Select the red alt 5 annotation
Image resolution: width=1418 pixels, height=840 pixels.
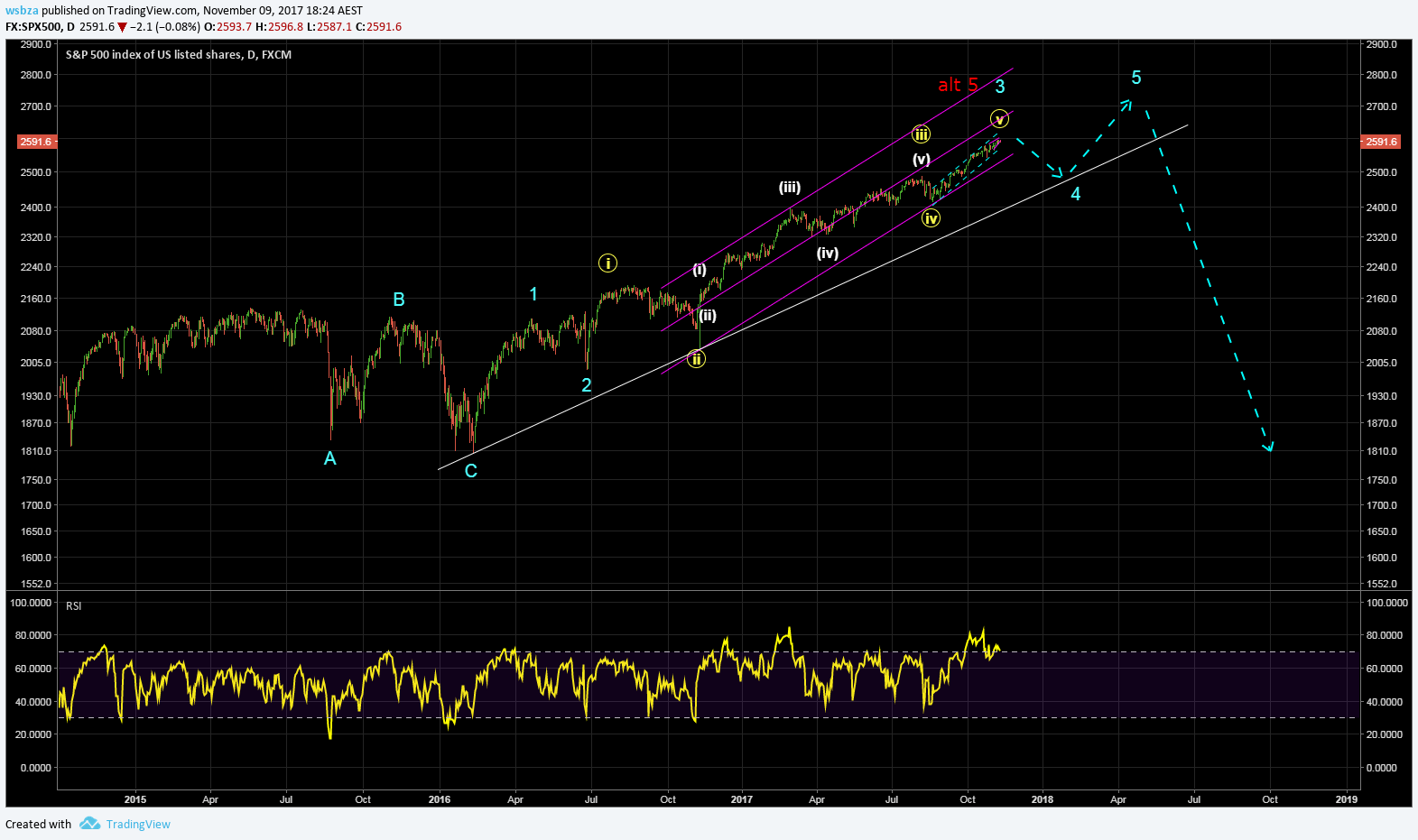958,85
